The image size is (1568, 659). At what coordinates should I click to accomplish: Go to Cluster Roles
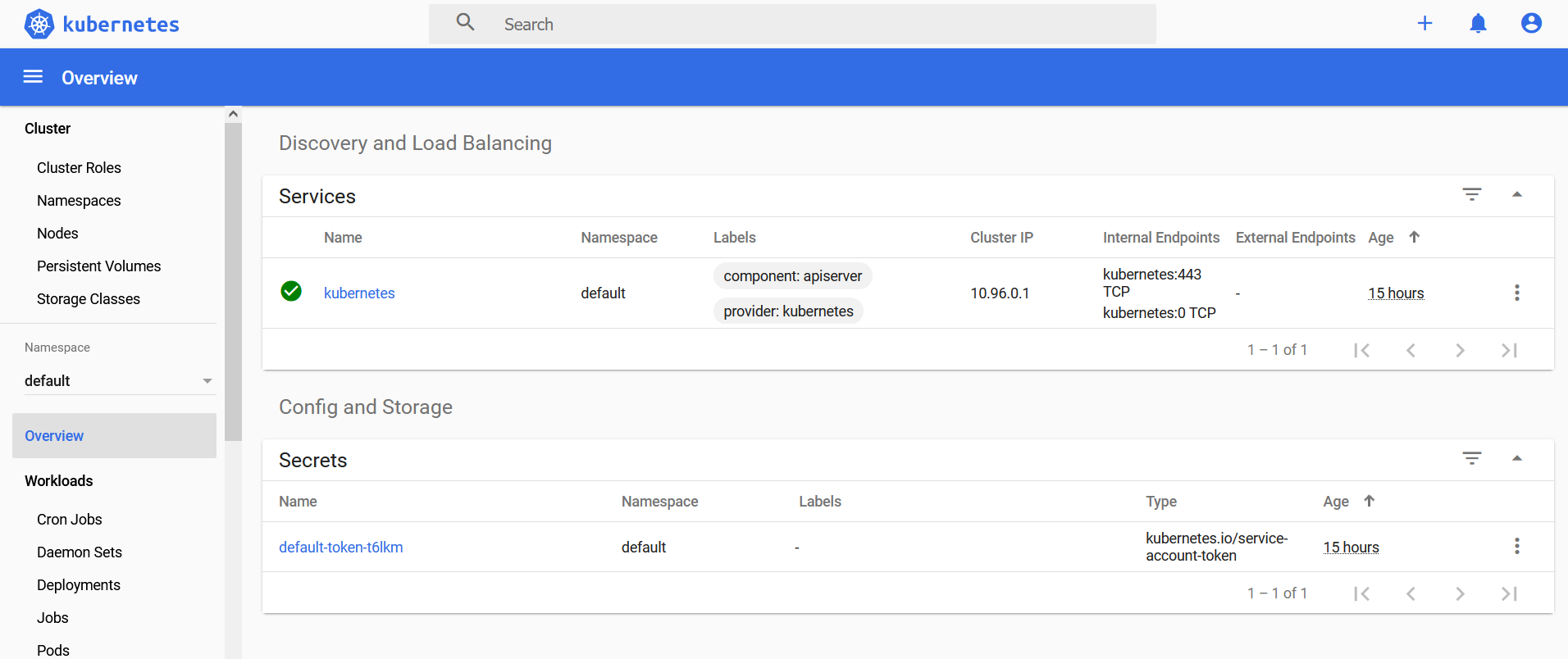click(x=79, y=168)
